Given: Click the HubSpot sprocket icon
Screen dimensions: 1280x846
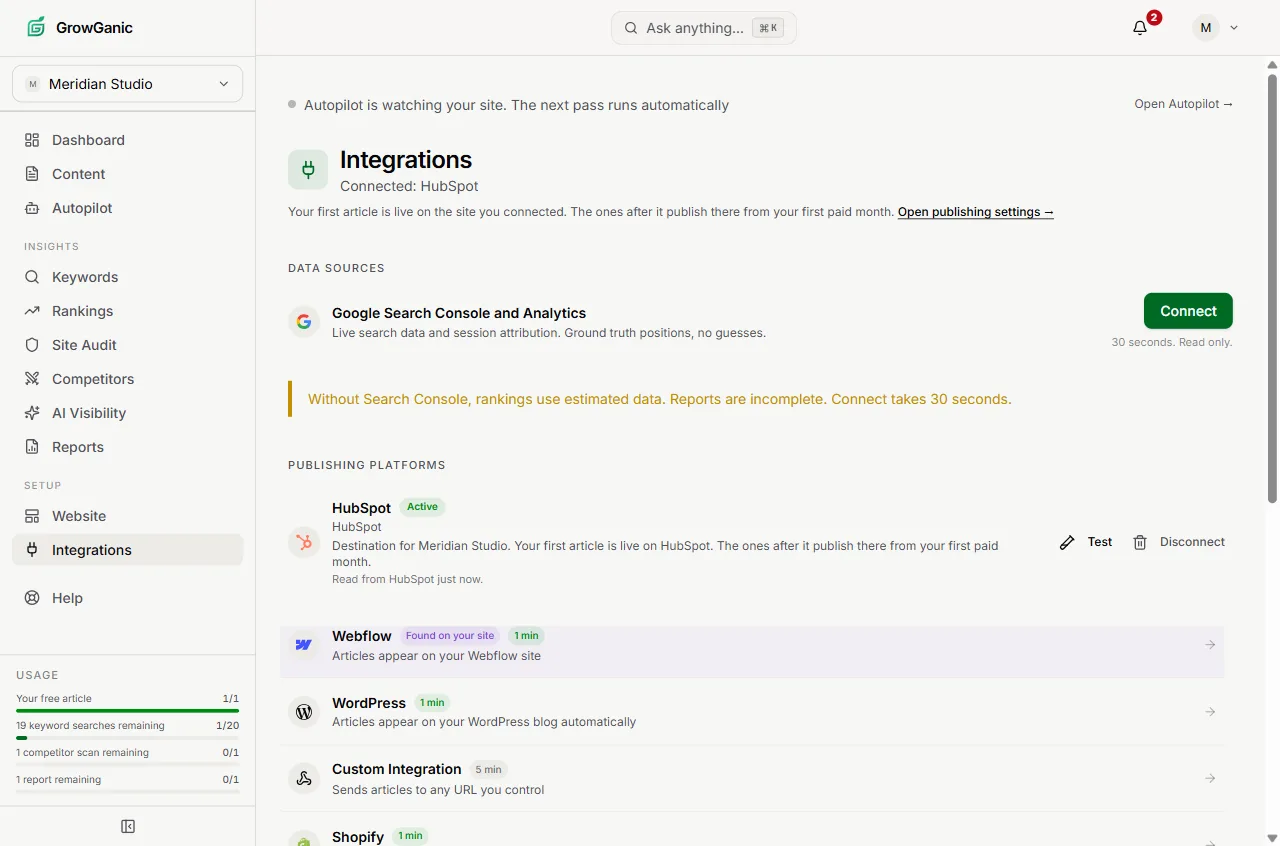Looking at the screenshot, I should coord(304,542).
